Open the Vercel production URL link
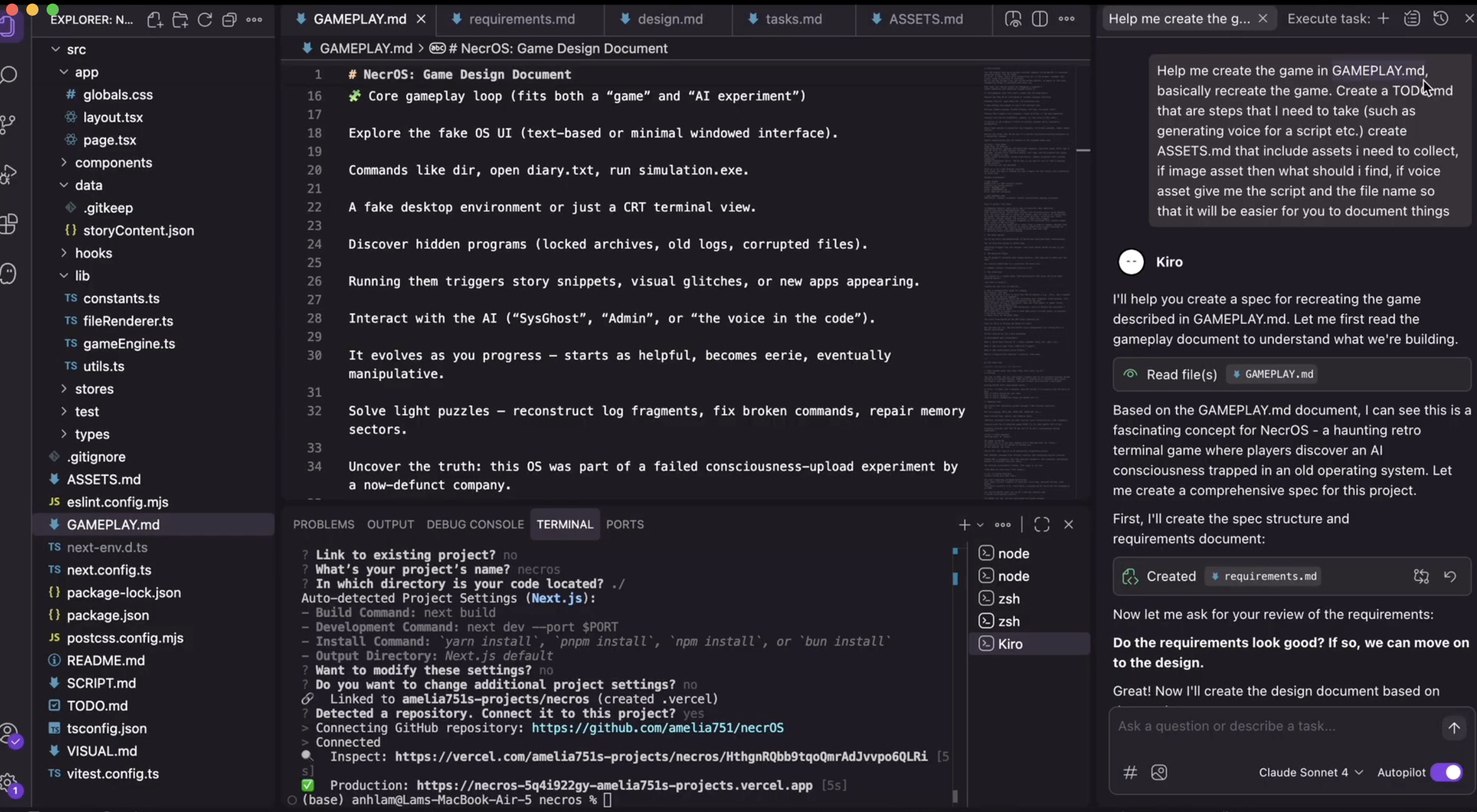This screenshot has height=812, width=1477. pyautogui.click(x=613, y=785)
